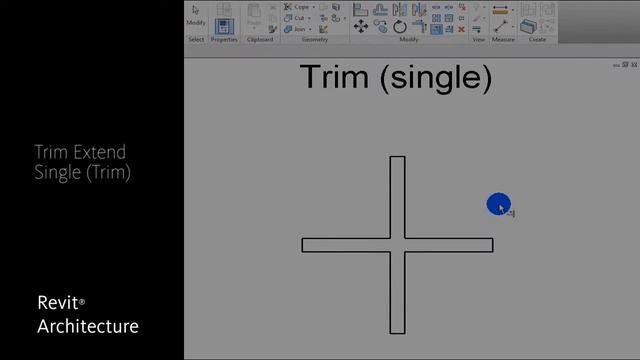Select the Cope geometry tool
Image resolution: width=640 pixels, height=360 pixels.
[296, 7]
